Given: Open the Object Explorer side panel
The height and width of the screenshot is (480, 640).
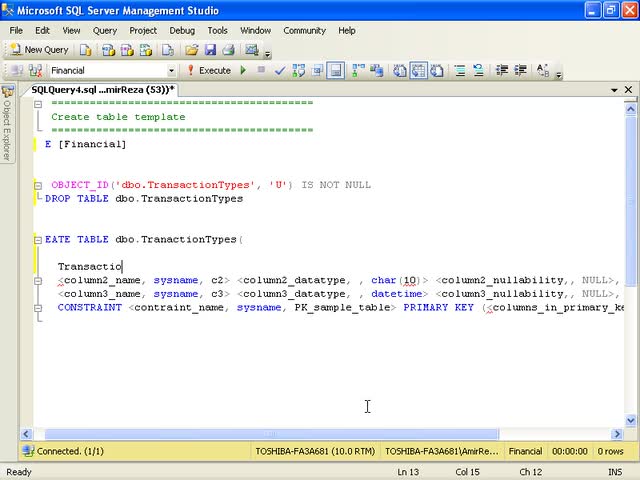Looking at the screenshot, I should 7,125.
